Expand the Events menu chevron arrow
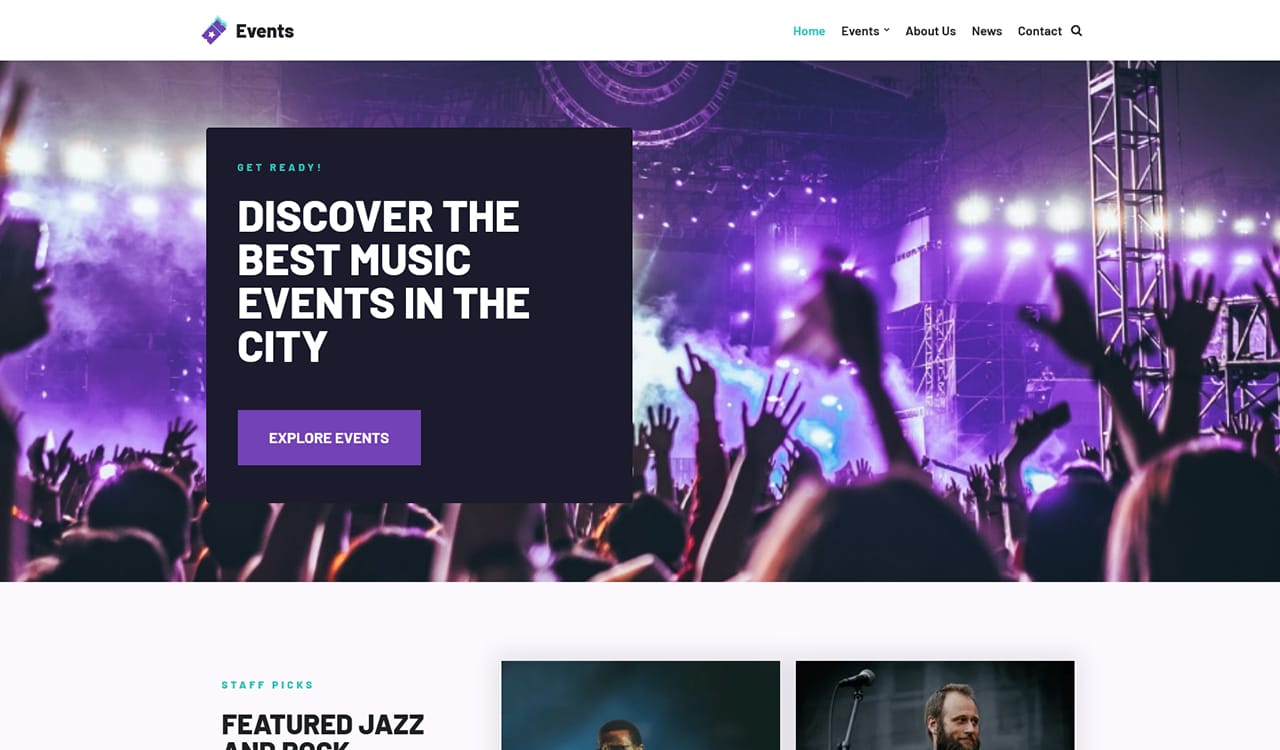The image size is (1280, 750). [x=886, y=30]
